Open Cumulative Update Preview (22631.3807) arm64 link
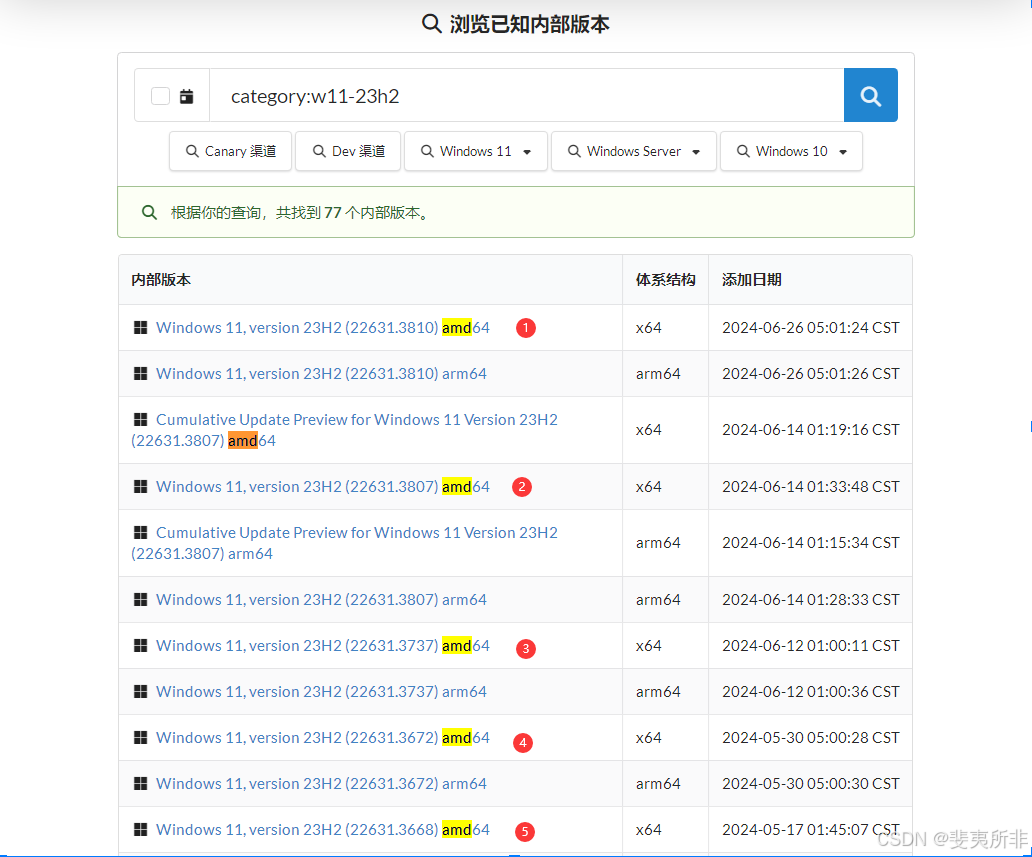The width and height of the screenshot is (1032, 857). (x=344, y=543)
